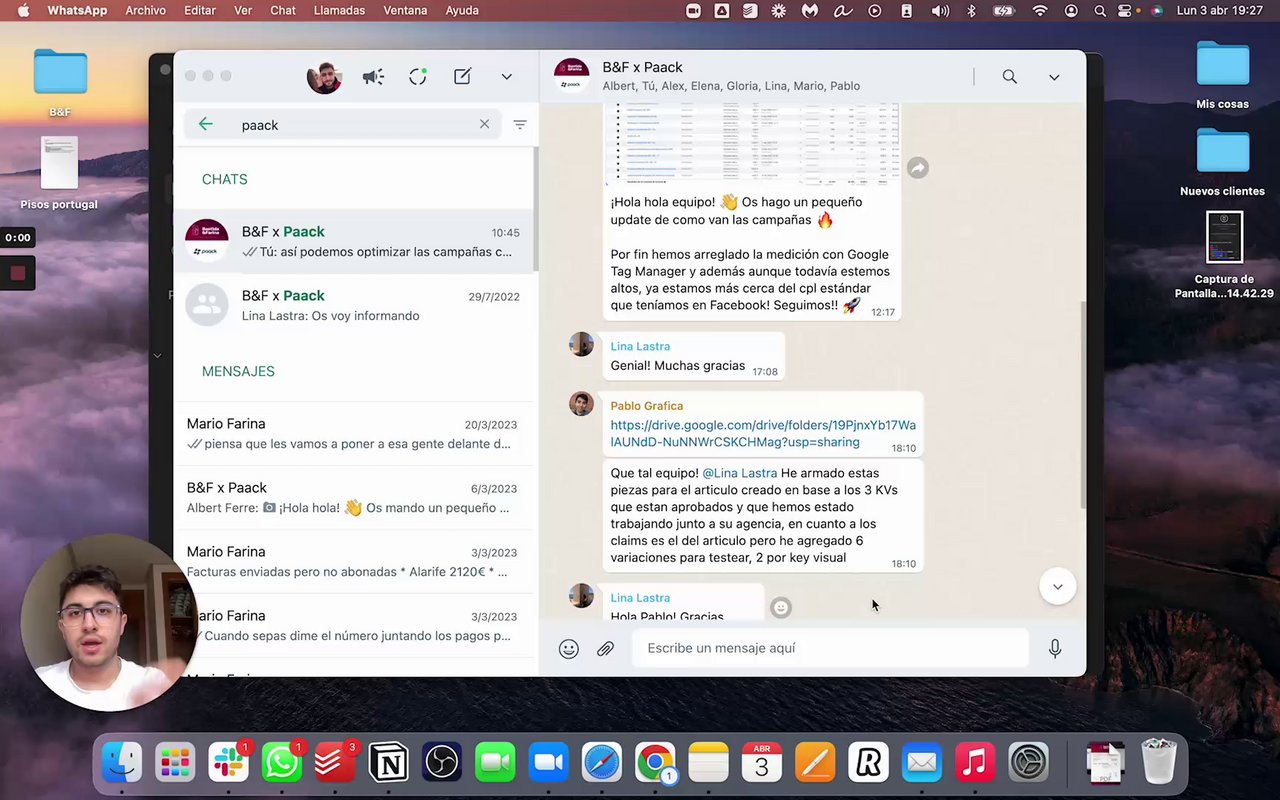The width and height of the screenshot is (1280, 800).
Task: Open Zoom from the dock
Action: point(548,763)
